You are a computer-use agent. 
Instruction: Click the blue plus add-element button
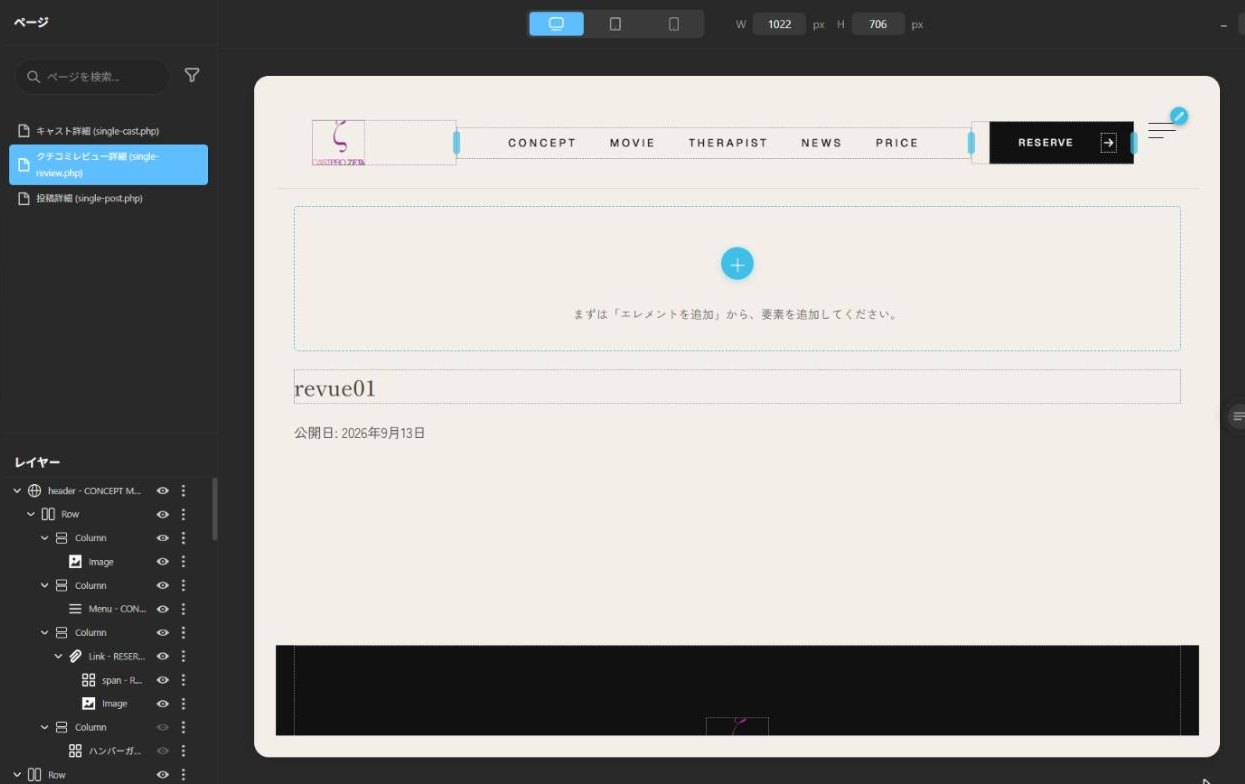pyautogui.click(x=737, y=264)
